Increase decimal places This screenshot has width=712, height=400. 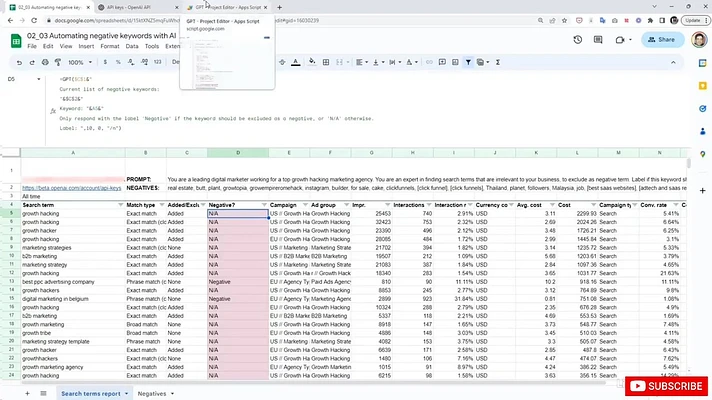pos(144,62)
